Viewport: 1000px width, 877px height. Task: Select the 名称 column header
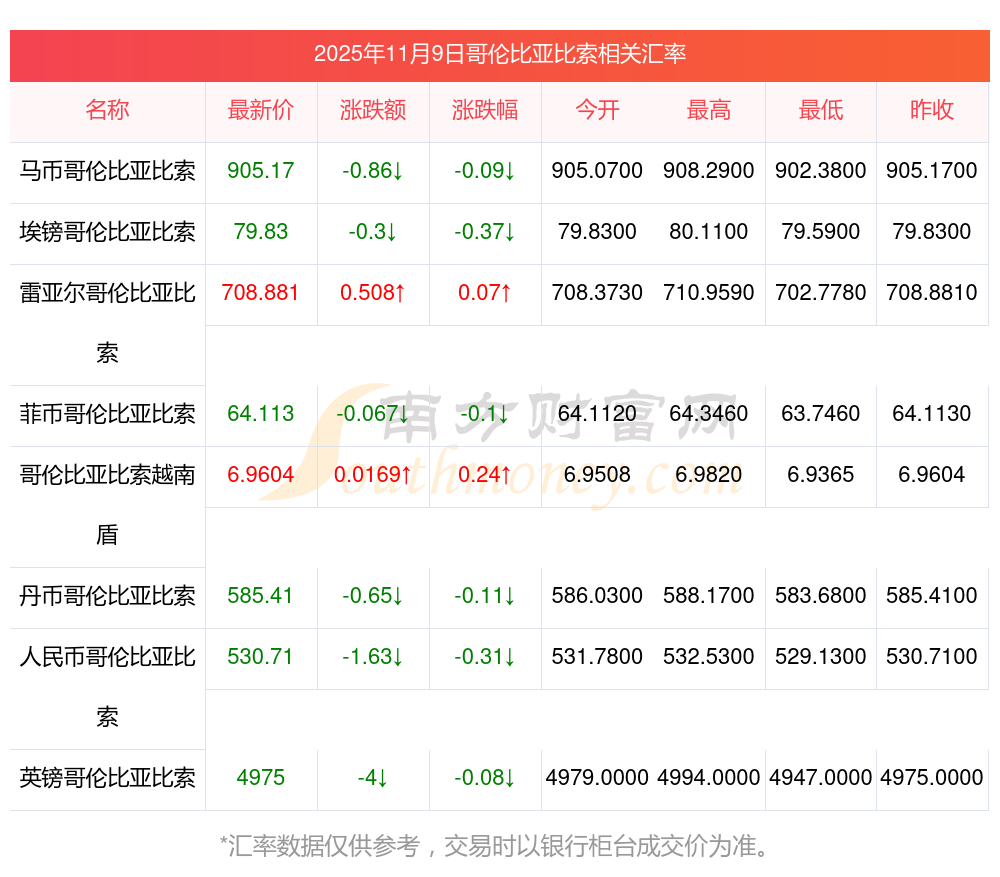(x=107, y=110)
